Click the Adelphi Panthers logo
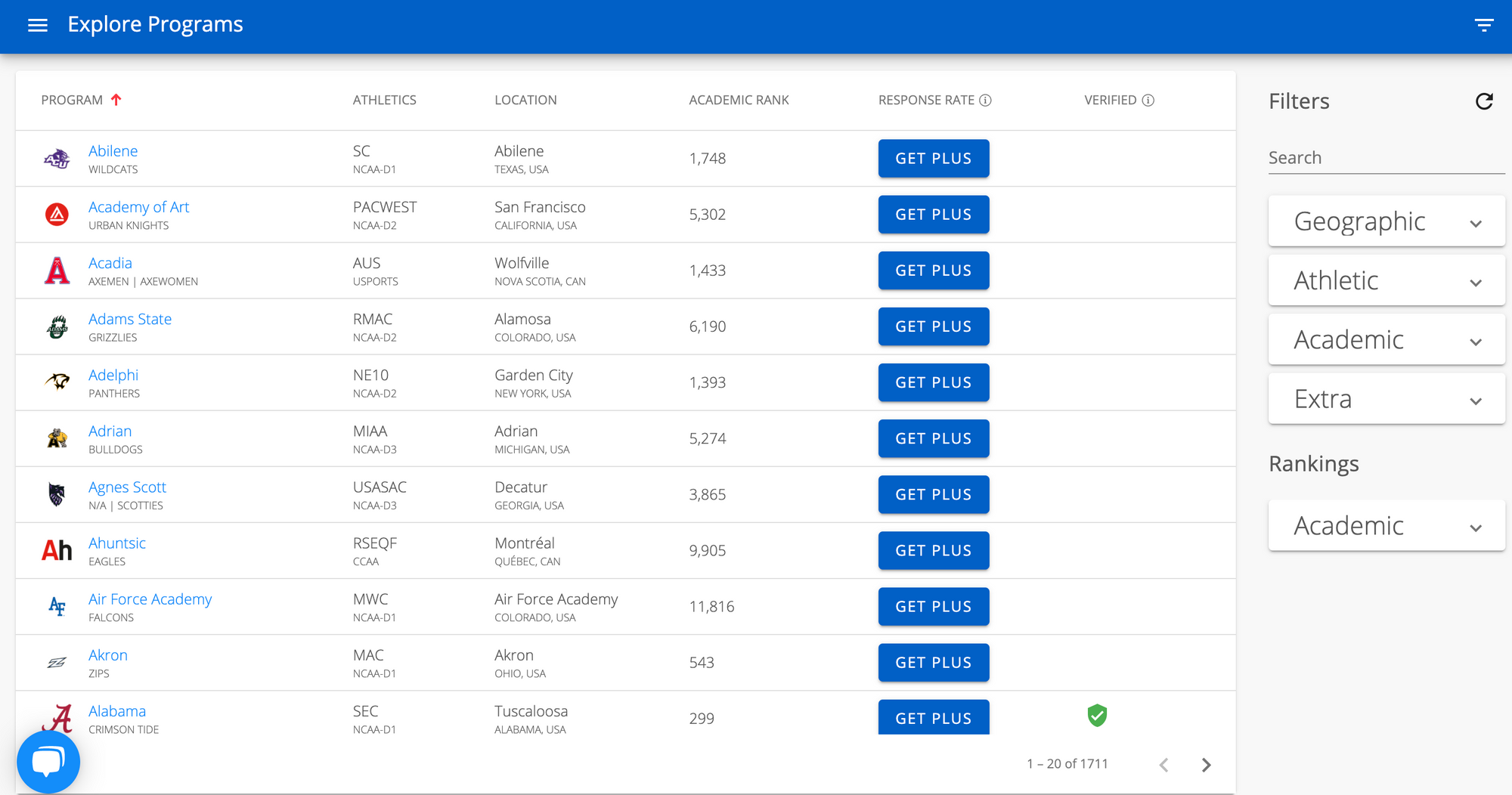Screen dimensions: 1512x795 click(x=57, y=382)
